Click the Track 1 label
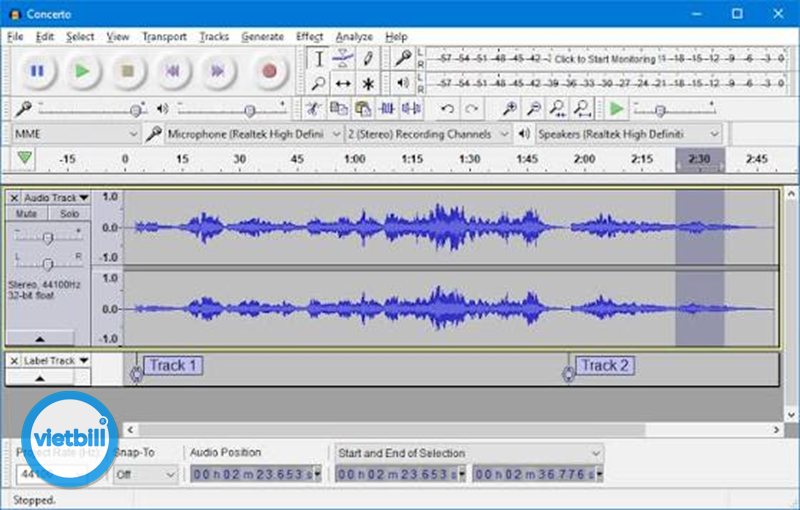This screenshot has height=510, width=800. coord(173,365)
